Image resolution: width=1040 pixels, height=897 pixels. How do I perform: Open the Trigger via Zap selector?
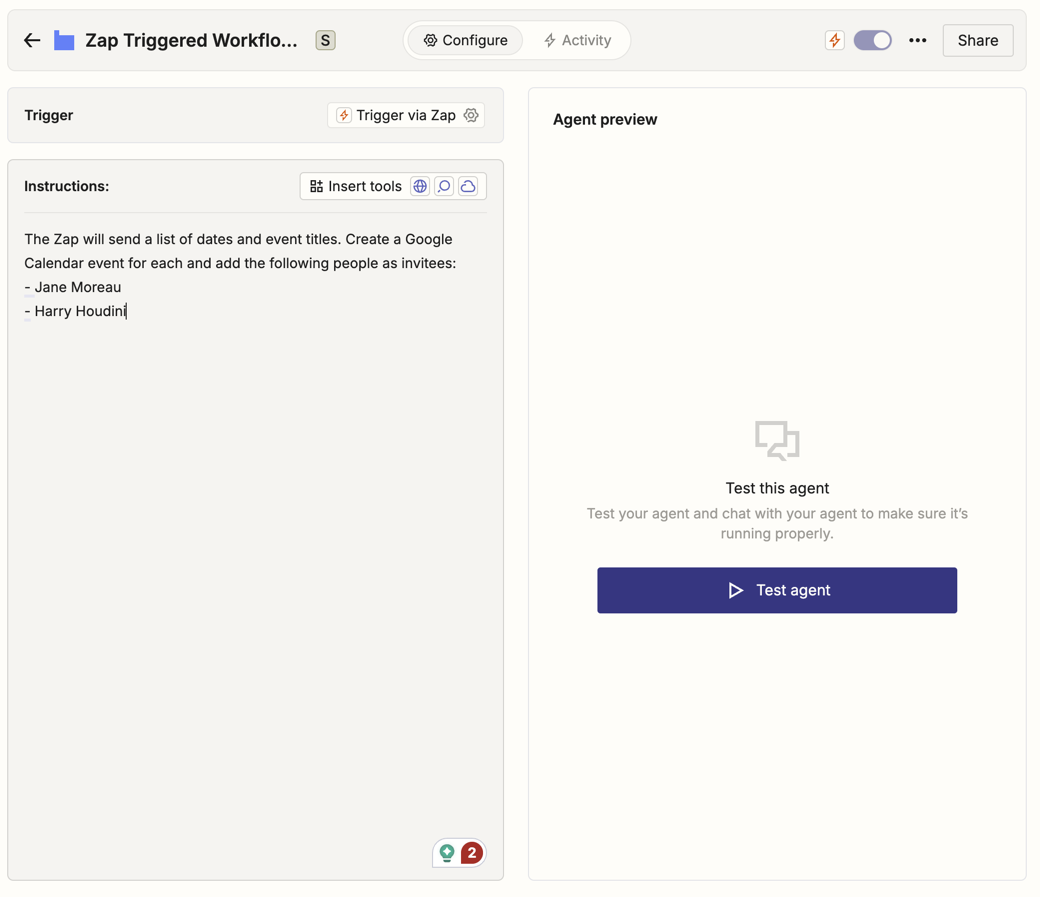[x=397, y=116]
